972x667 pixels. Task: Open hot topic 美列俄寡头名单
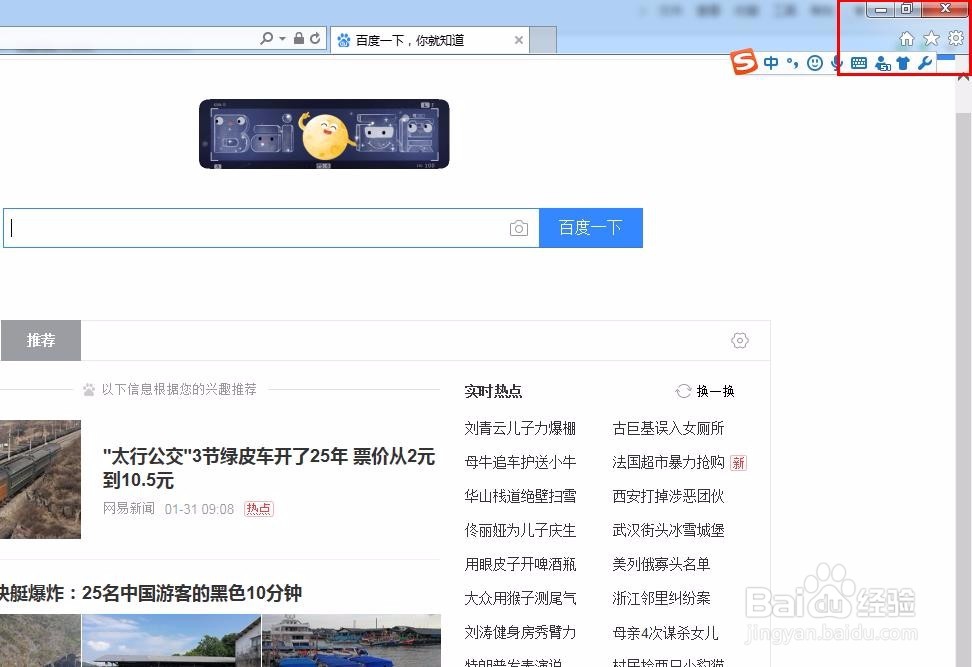(661, 564)
